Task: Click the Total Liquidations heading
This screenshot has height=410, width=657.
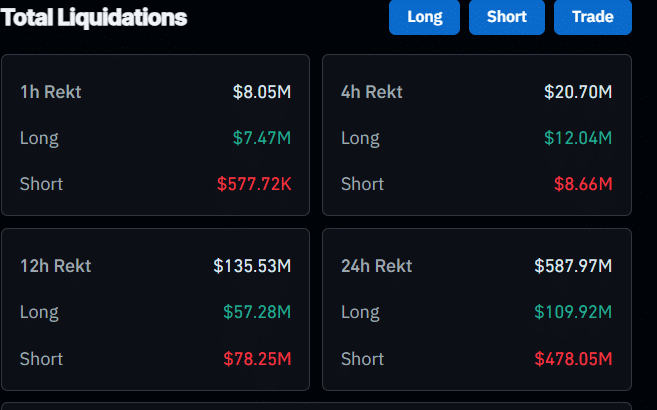Action: click(x=95, y=17)
